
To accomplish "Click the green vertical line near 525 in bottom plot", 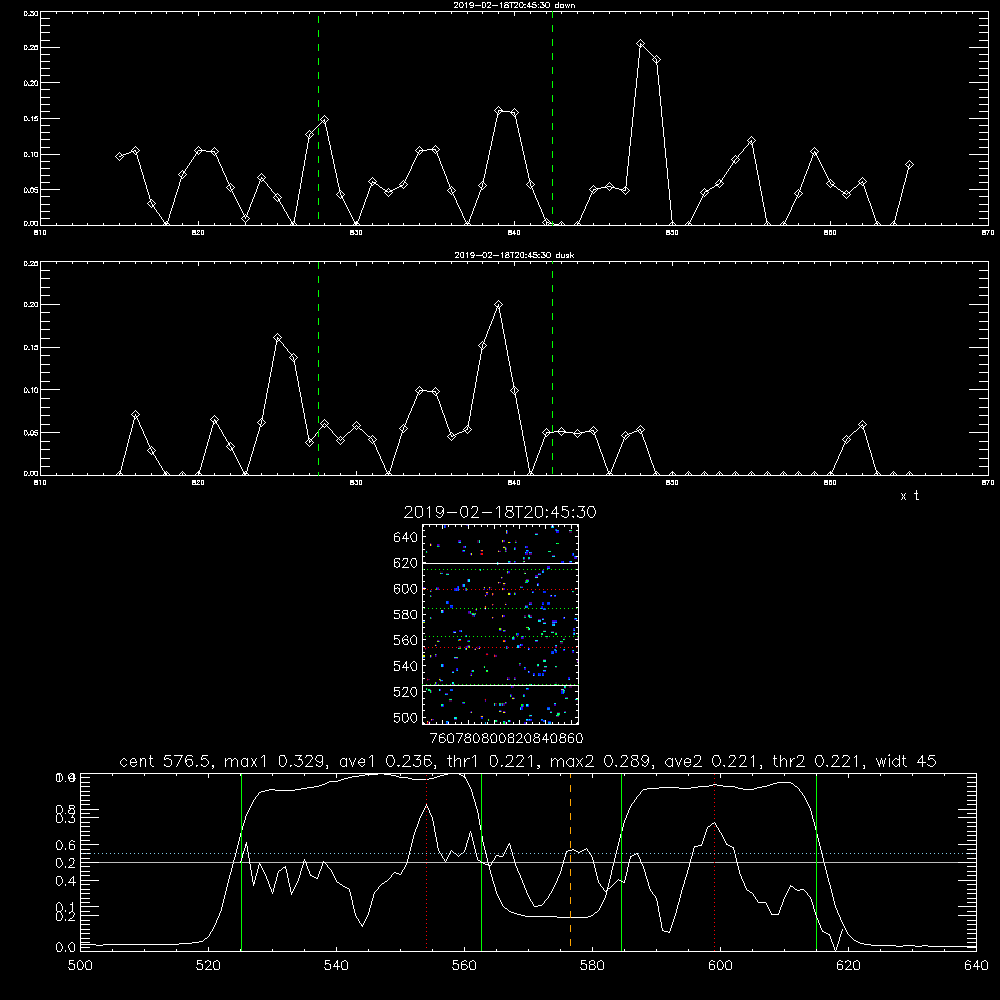I will 241,861.
